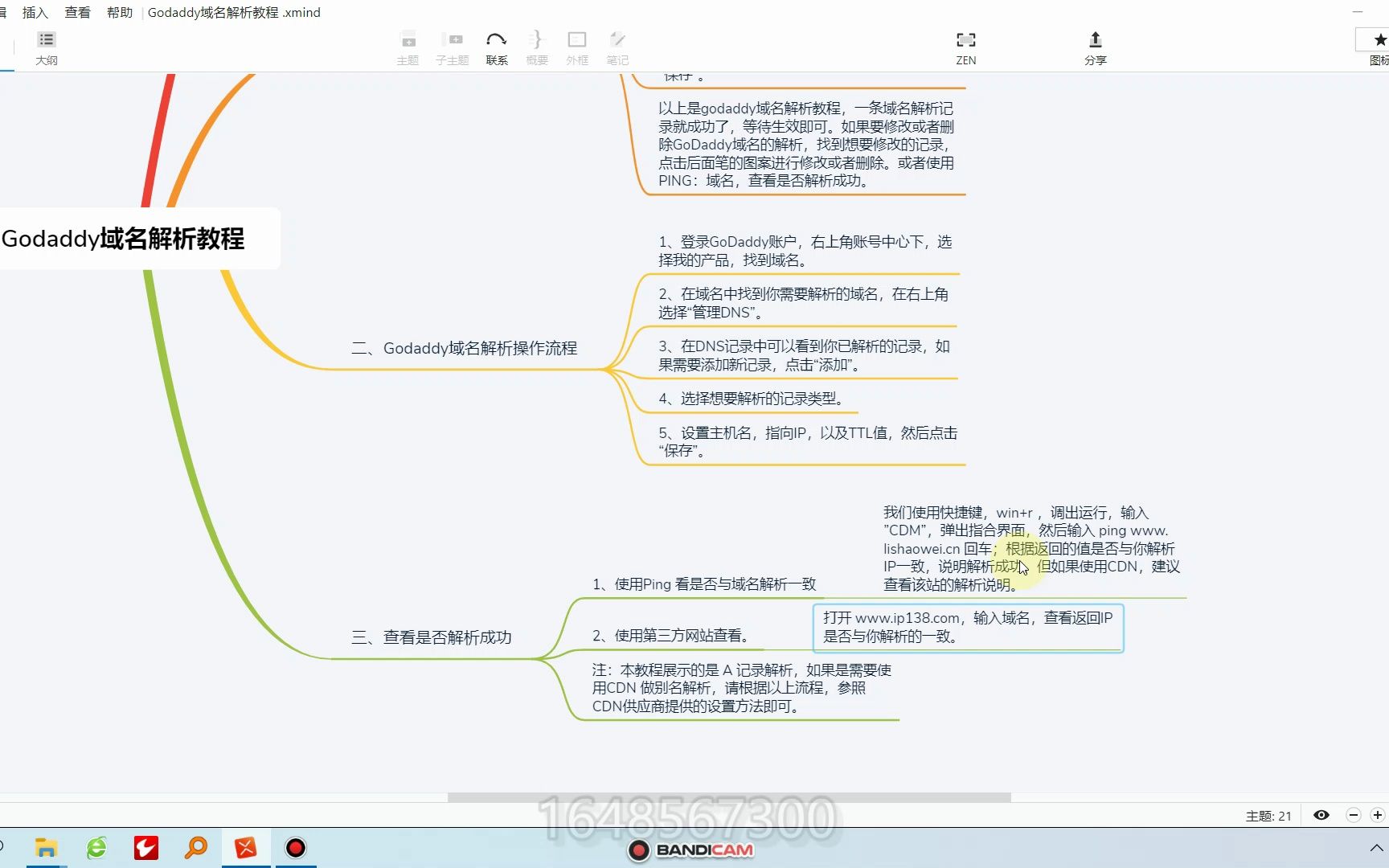Open the 图标 marker panel
The width and height of the screenshot is (1389, 868).
point(1378,48)
